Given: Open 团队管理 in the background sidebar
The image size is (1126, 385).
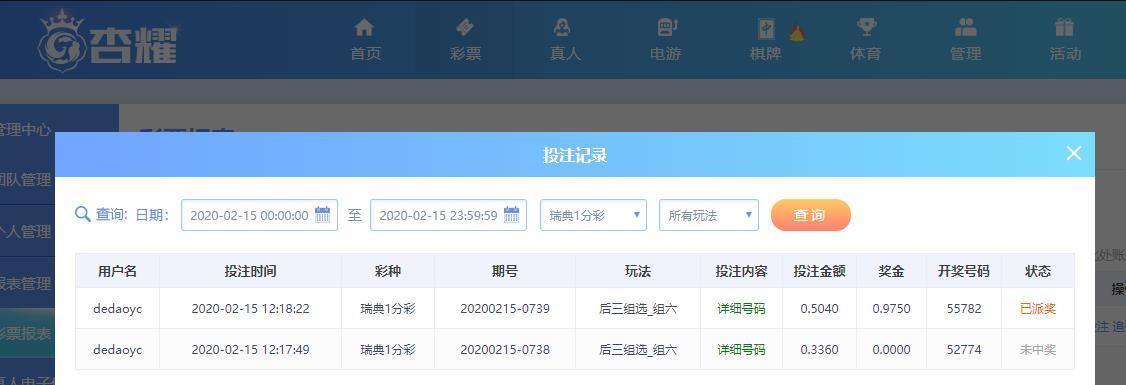Looking at the screenshot, I should pos(26,180).
